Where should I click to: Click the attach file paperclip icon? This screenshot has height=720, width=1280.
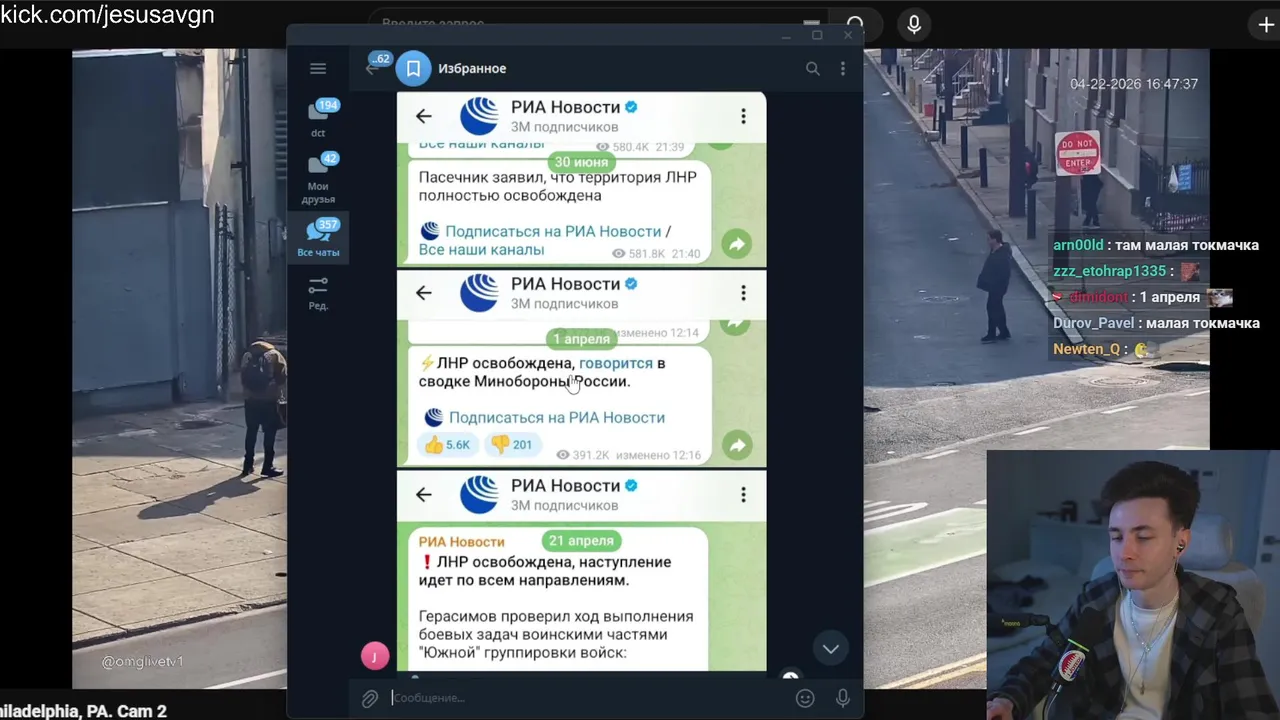click(x=369, y=698)
